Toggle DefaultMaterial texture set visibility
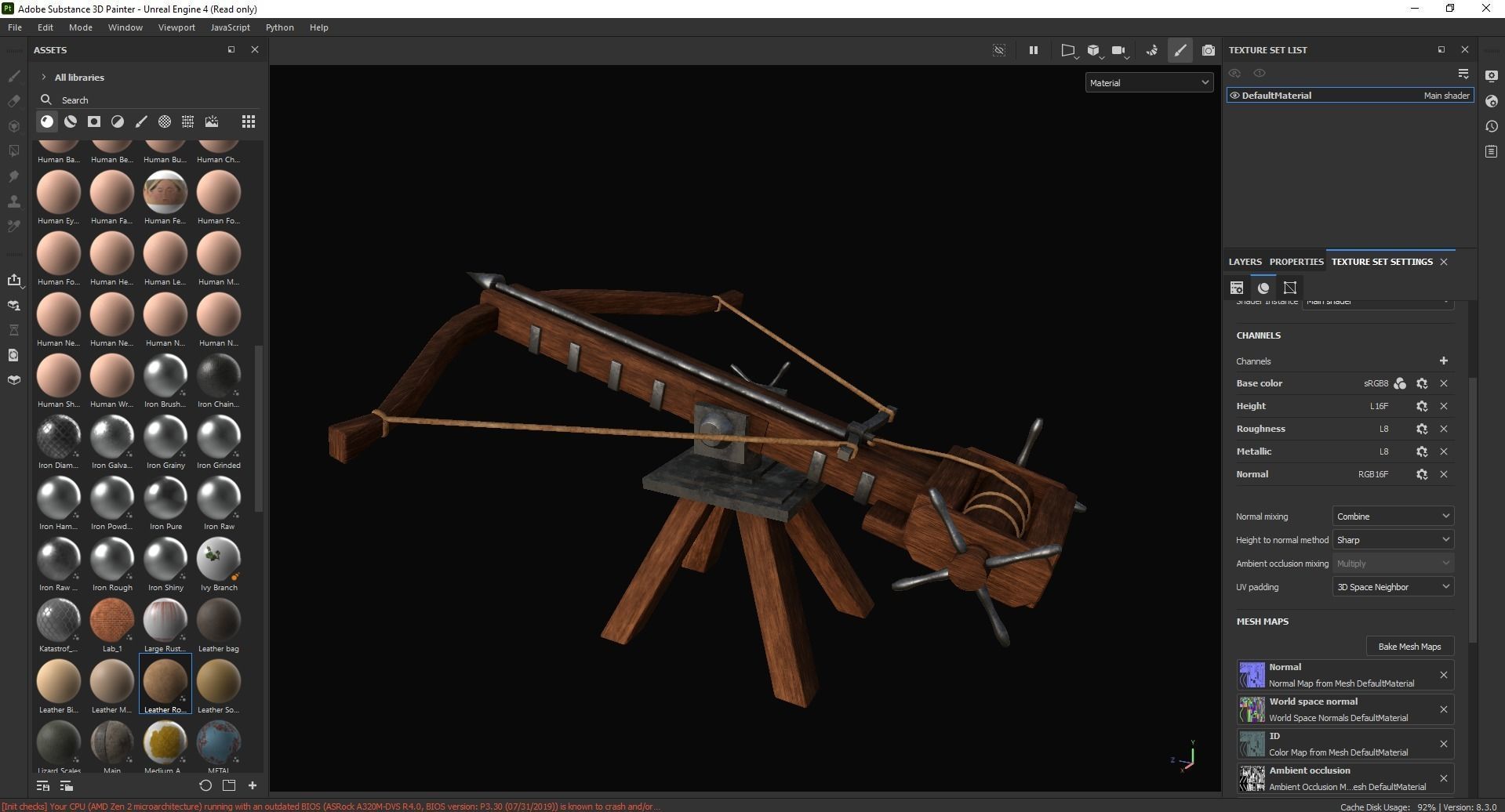The image size is (1505, 812). tap(1234, 96)
